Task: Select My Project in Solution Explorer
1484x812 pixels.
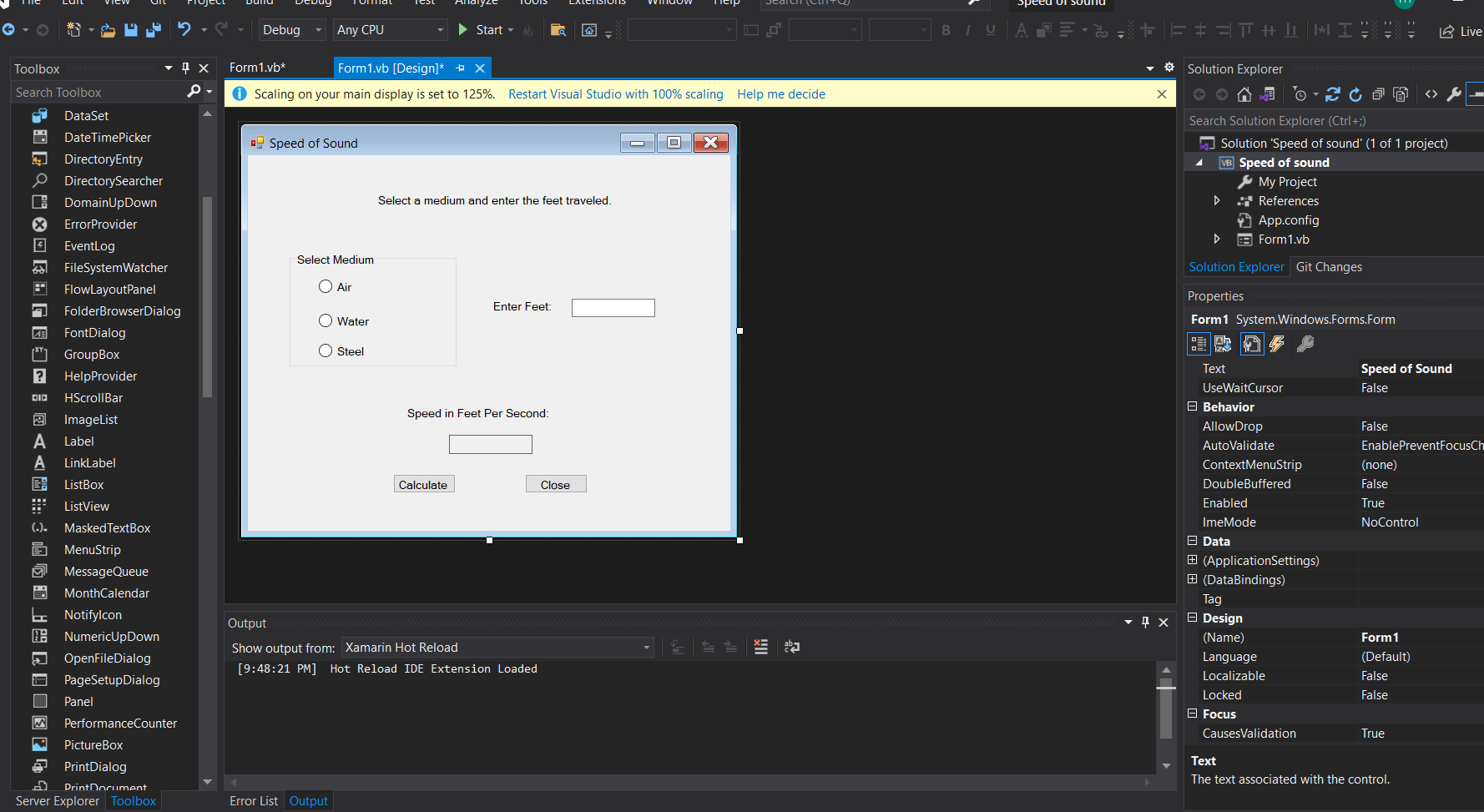Action: click(1287, 181)
